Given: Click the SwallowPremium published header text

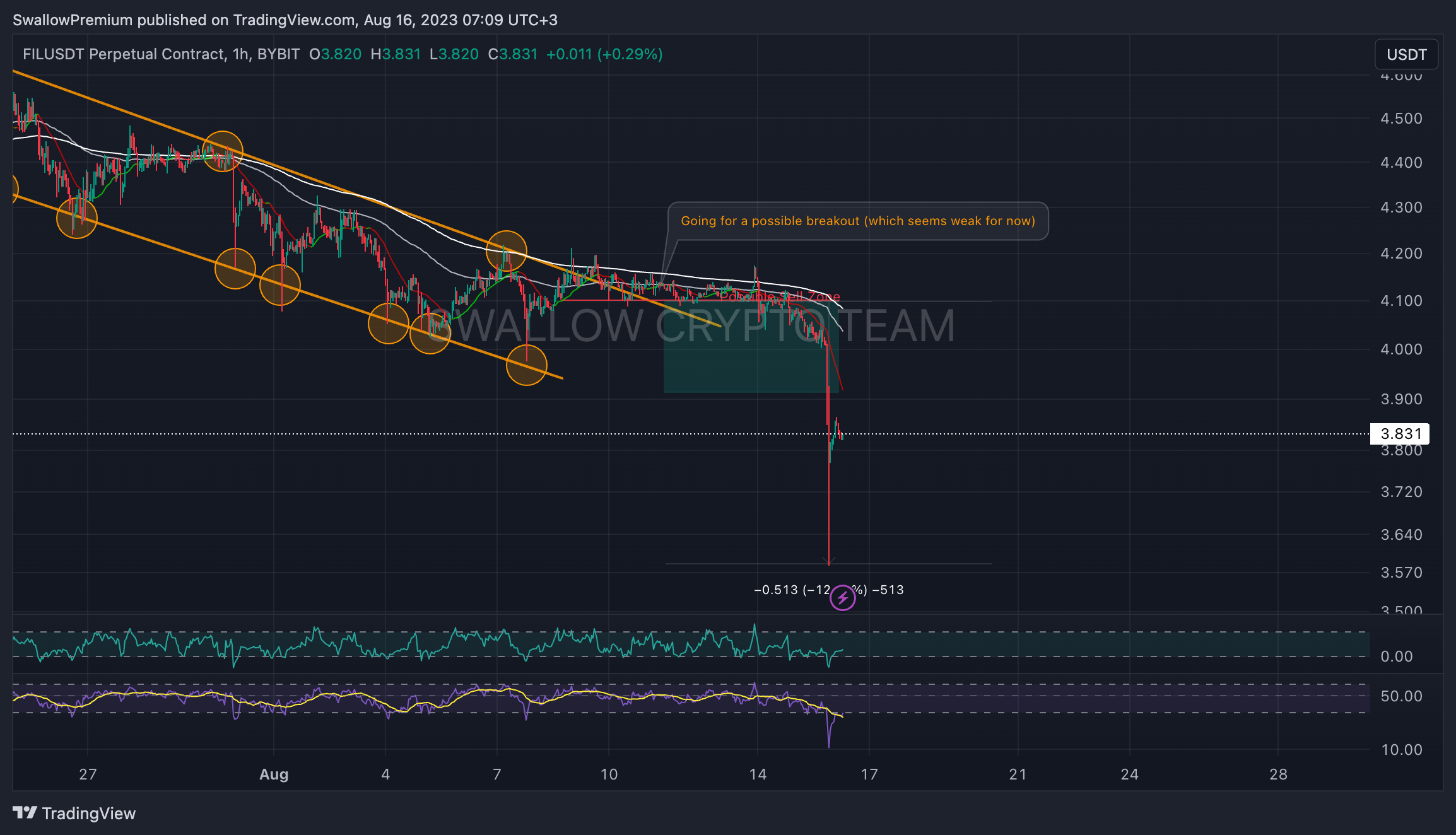Looking at the screenshot, I should click(x=285, y=20).
